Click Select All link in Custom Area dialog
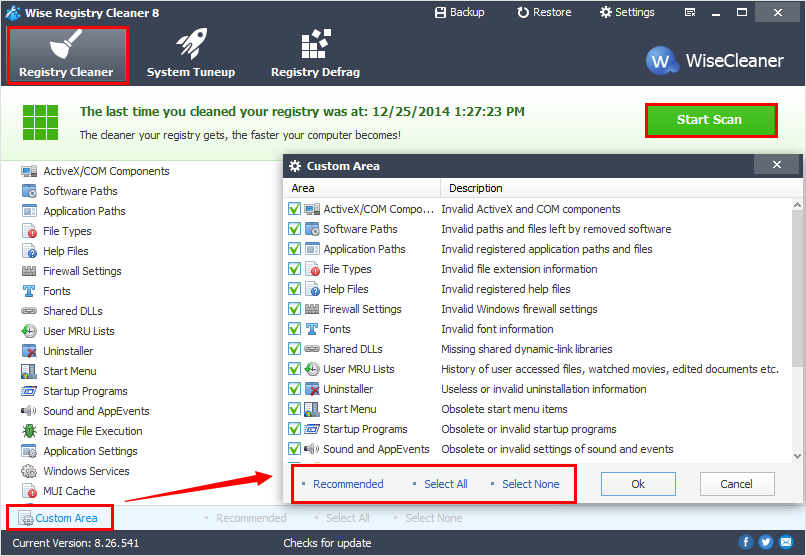The height and width of the screenshot is (556, 806). pos(446,484)
